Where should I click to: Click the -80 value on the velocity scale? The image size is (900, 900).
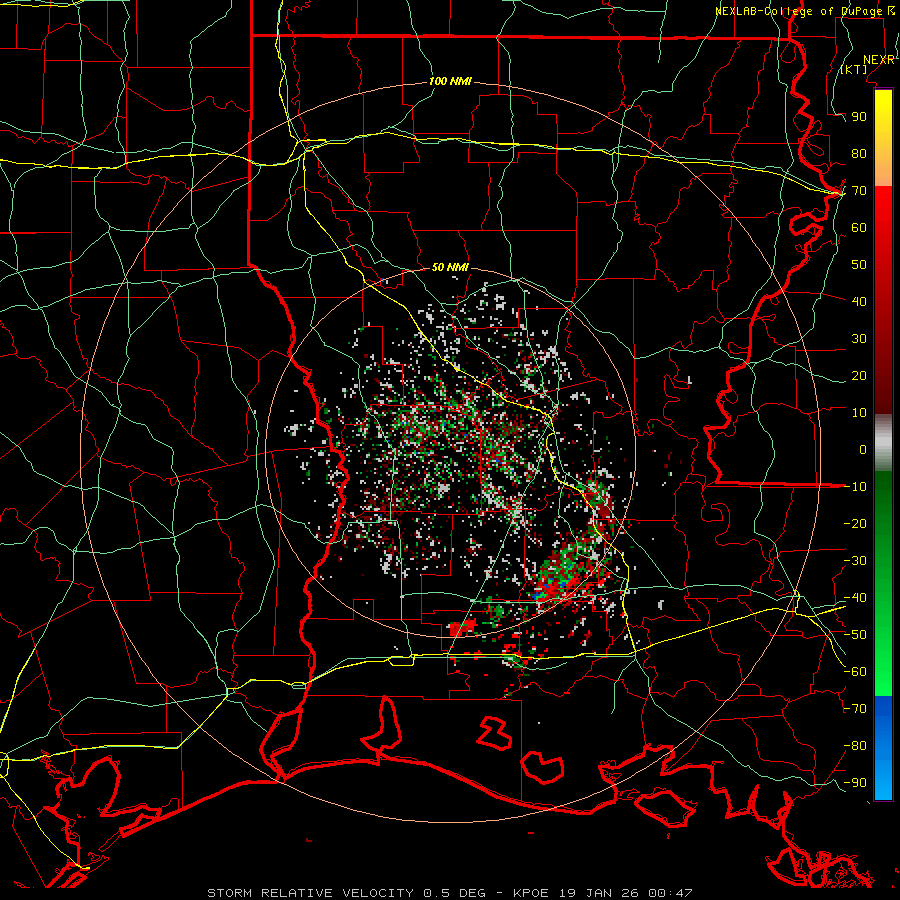click(855, 746)
